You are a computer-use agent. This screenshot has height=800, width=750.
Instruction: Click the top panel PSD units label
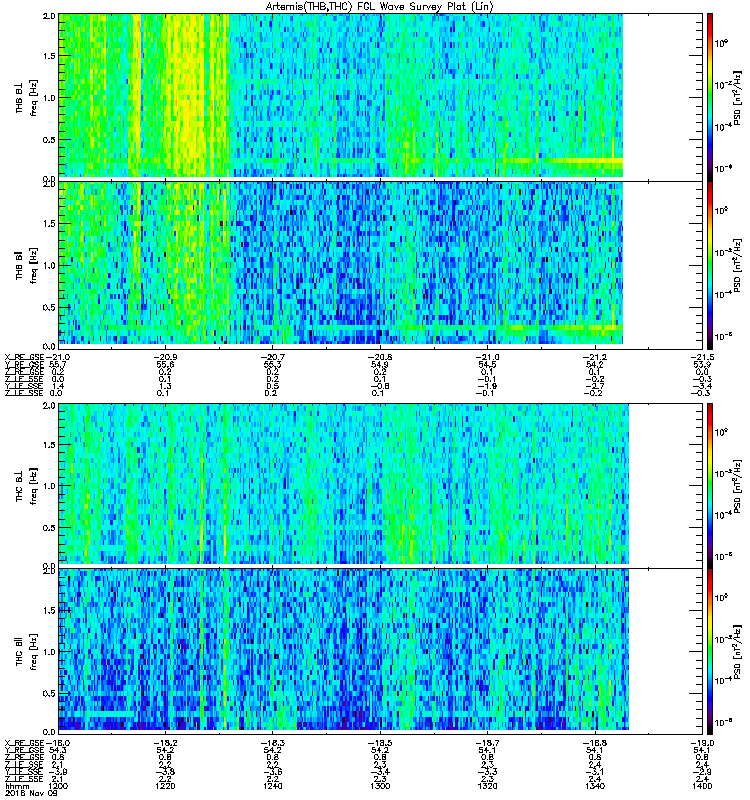(738, 98)
